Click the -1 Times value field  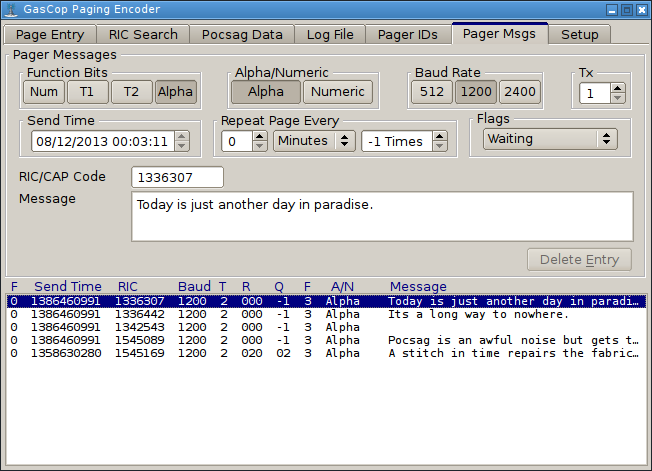tap(397, 142)
